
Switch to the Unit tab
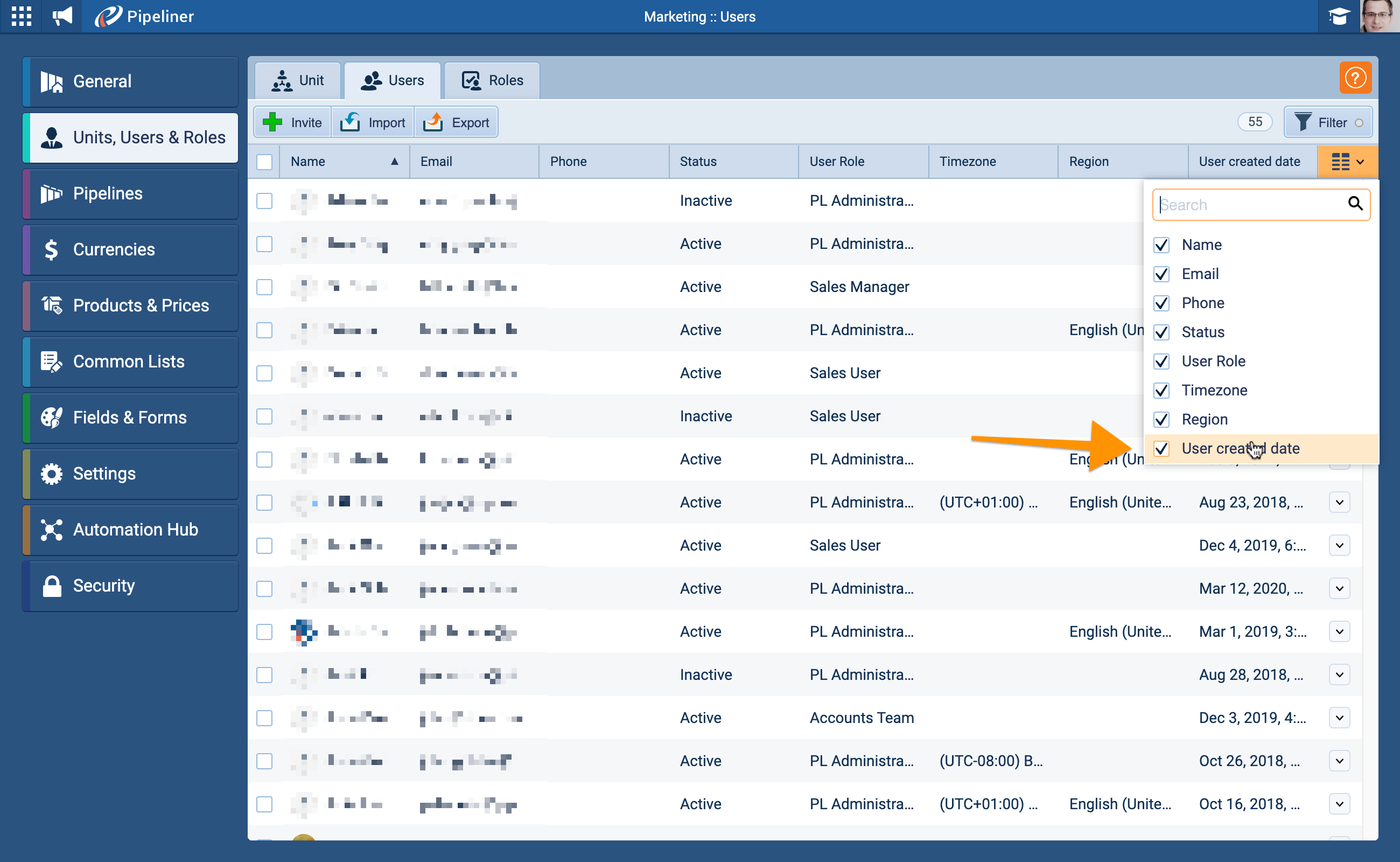click(297, 80)
